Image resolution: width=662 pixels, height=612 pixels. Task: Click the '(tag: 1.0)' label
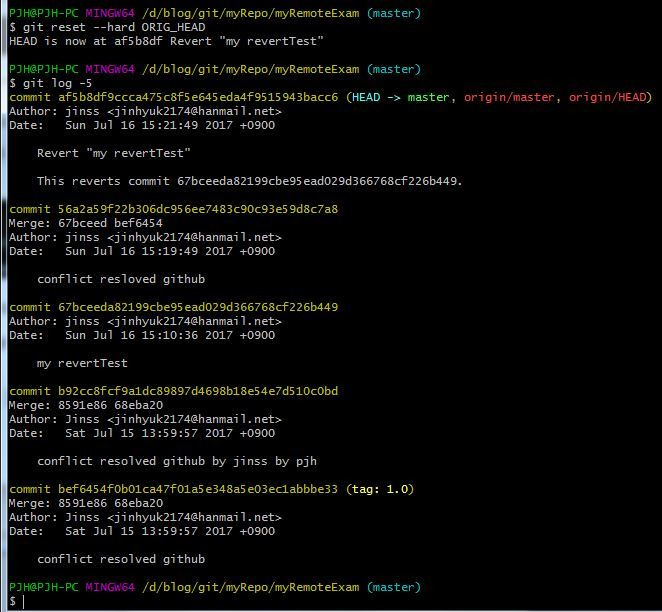(x=380, y=489)
